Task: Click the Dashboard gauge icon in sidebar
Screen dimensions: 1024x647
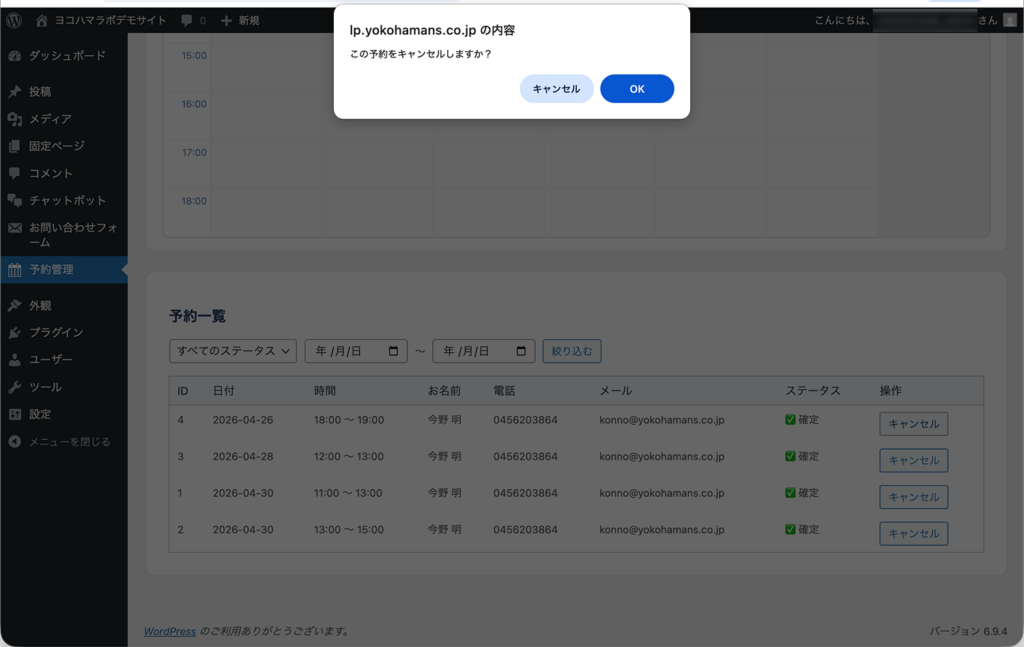Action: 15,56
